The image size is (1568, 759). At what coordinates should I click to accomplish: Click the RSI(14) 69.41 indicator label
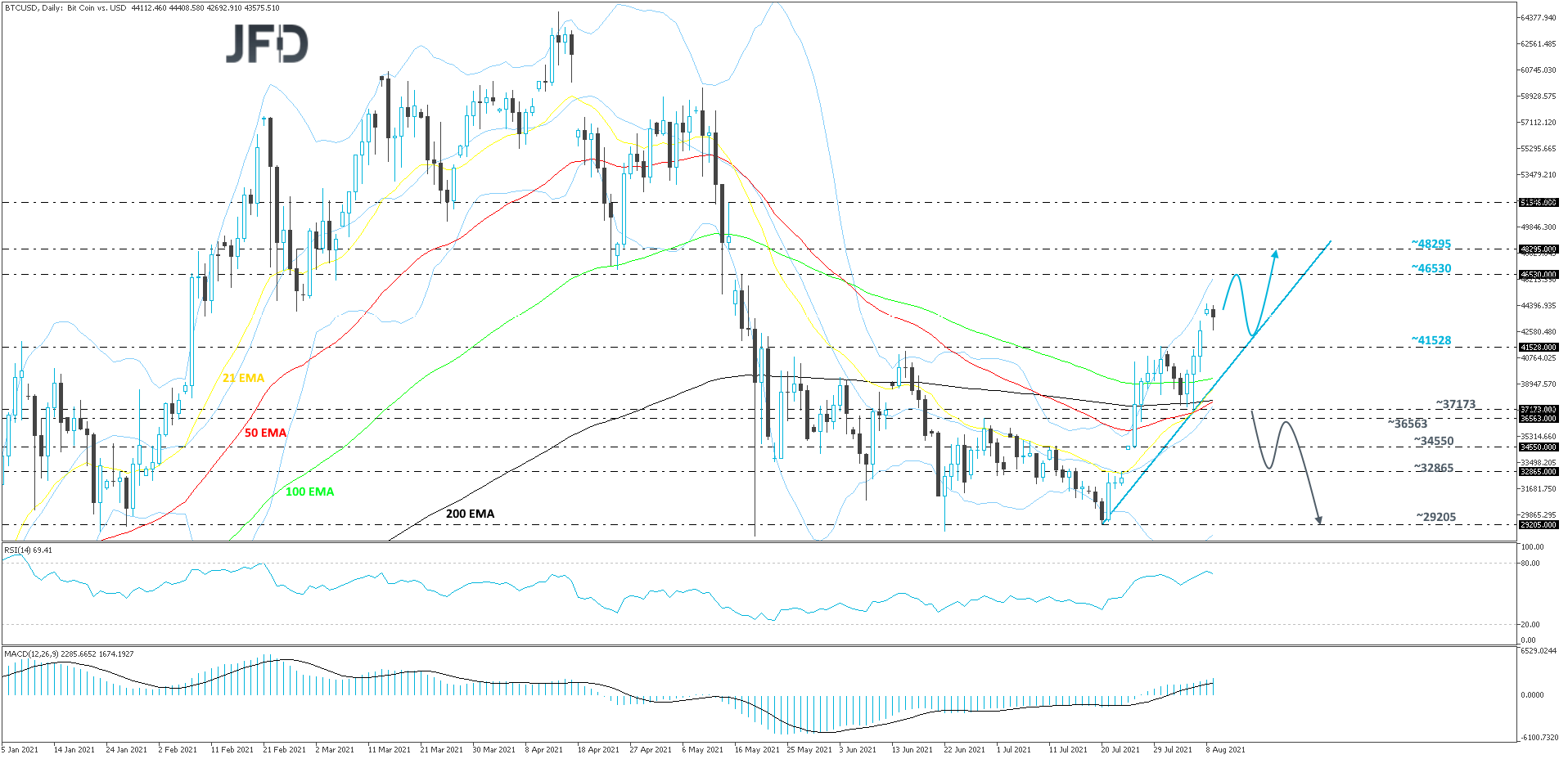click(29, 550)
